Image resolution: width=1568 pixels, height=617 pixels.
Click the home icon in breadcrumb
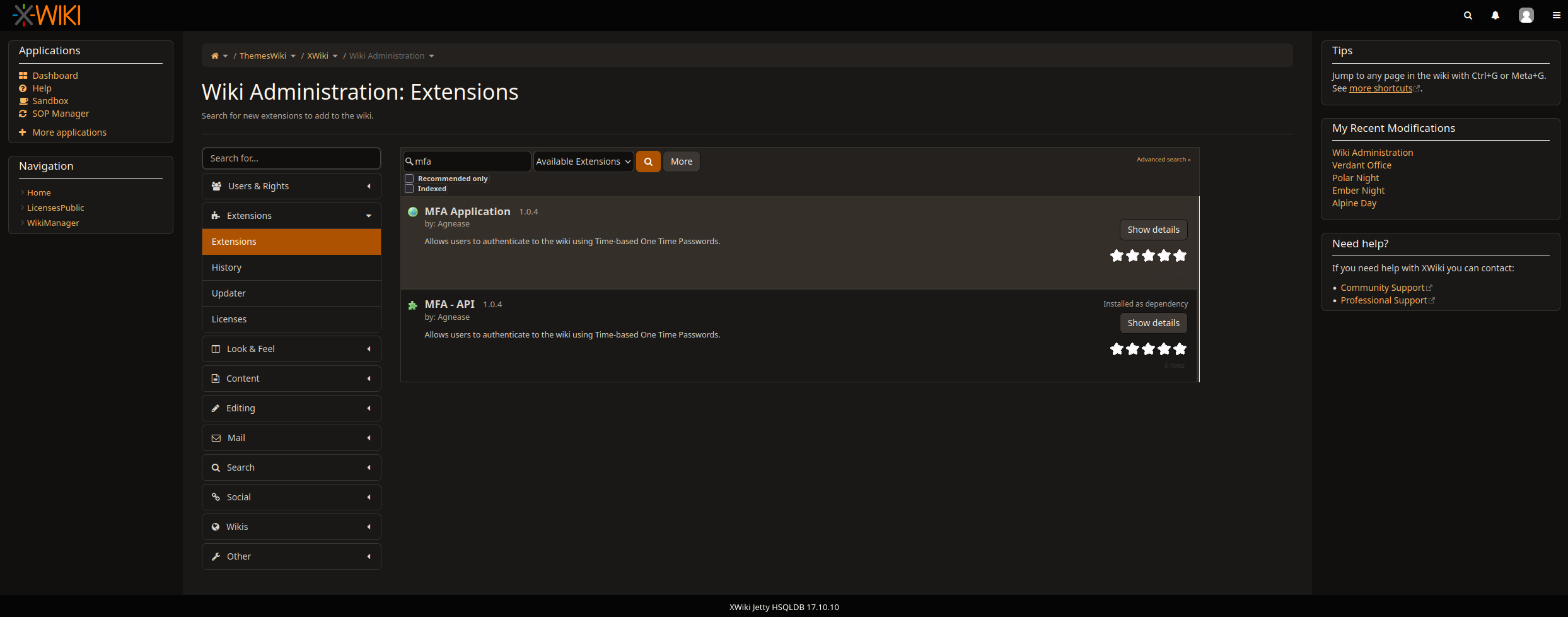point(214,56)
